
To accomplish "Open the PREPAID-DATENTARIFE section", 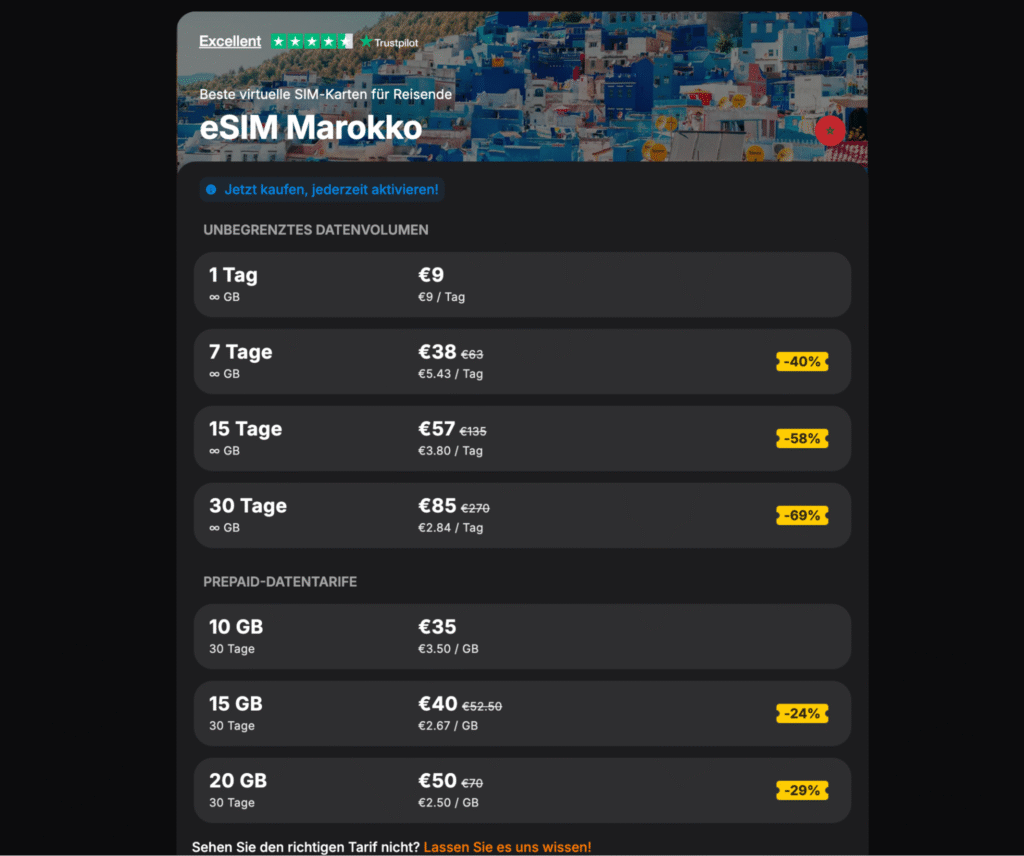I will point(282,581).
